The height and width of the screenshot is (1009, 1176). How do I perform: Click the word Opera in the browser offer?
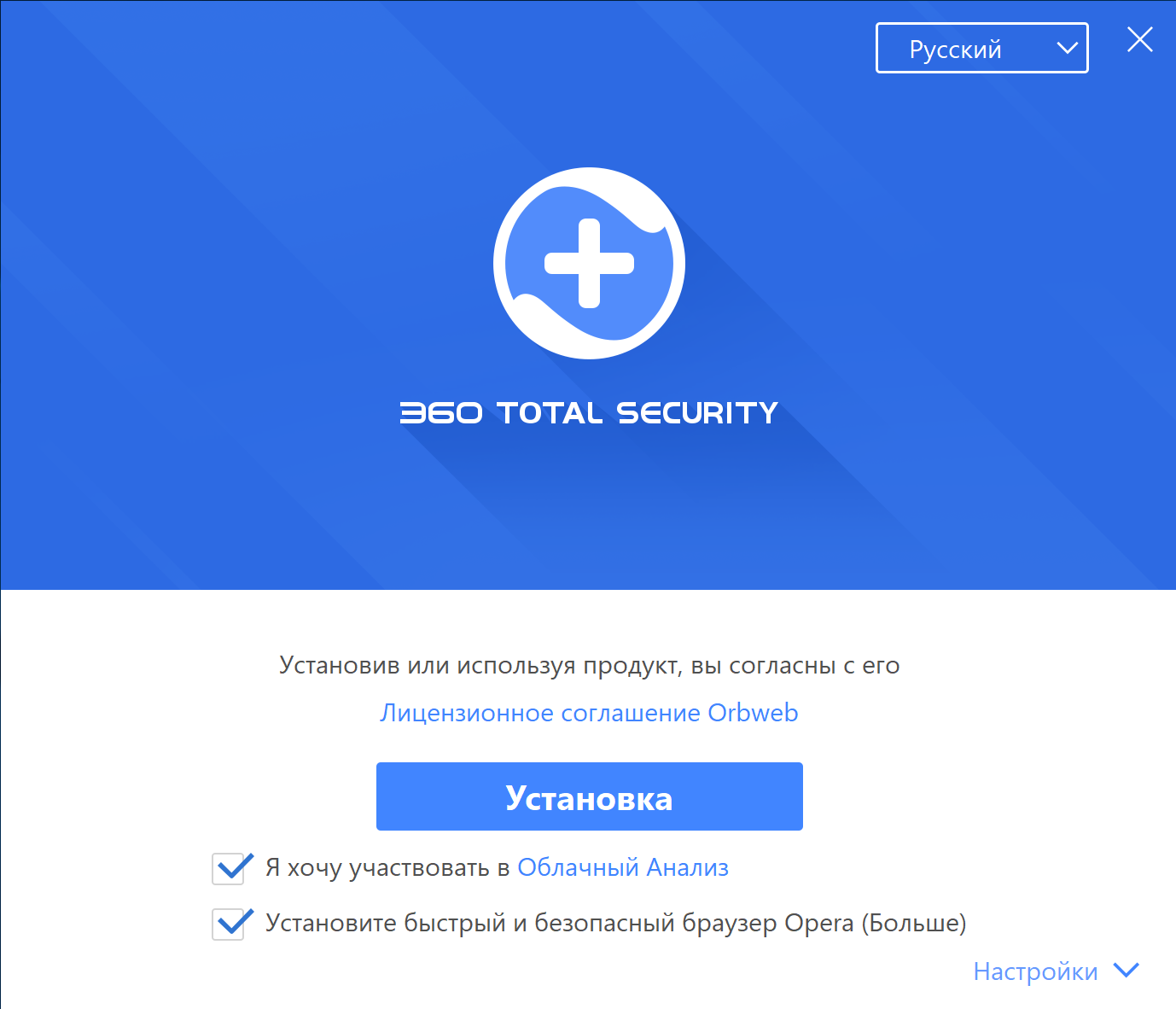coord(819,924)
